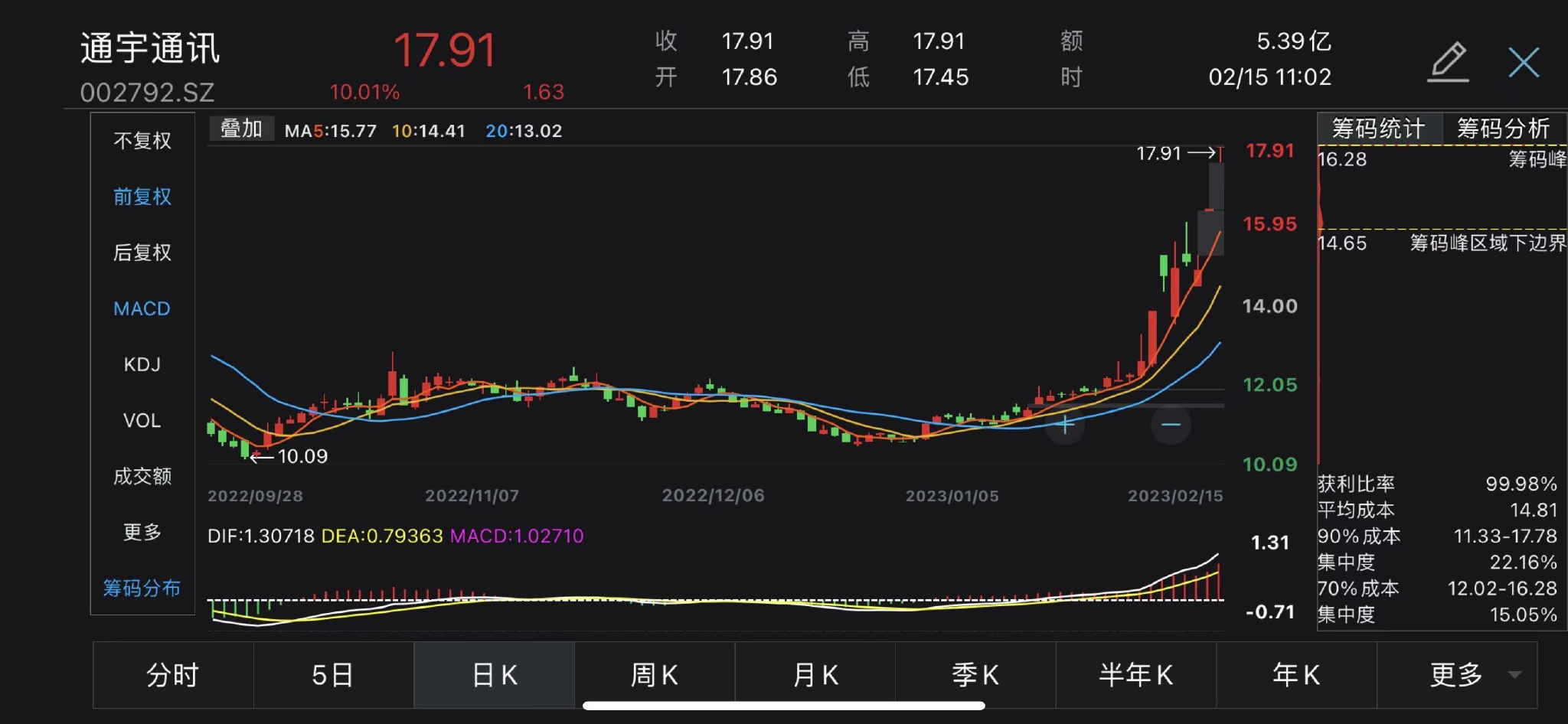Tap the MA5:15.77 moving average label
This screenshot has width=1568, height=724.
pos(331,131)
